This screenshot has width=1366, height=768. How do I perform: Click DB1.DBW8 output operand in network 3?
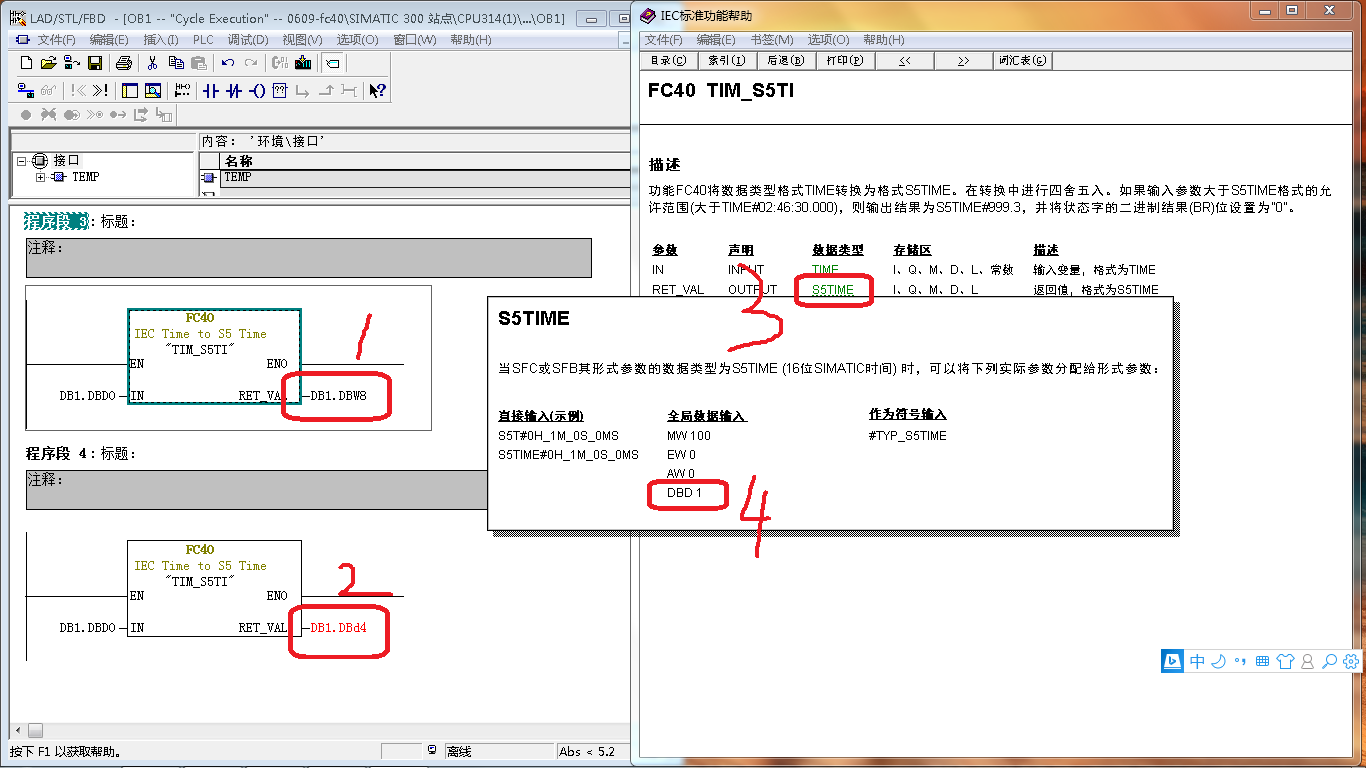[339, 395]
